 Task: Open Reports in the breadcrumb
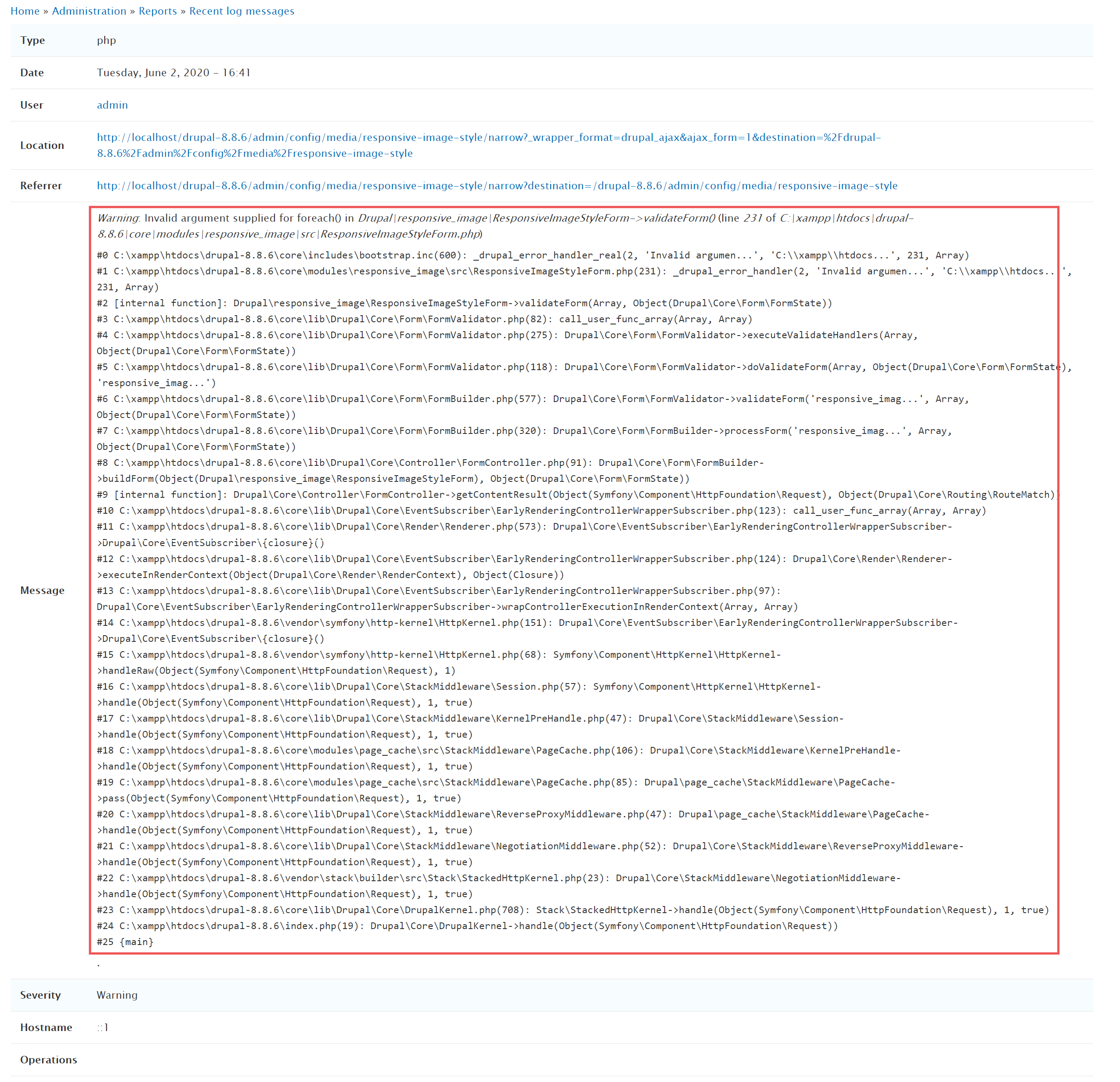click(158, 11)
